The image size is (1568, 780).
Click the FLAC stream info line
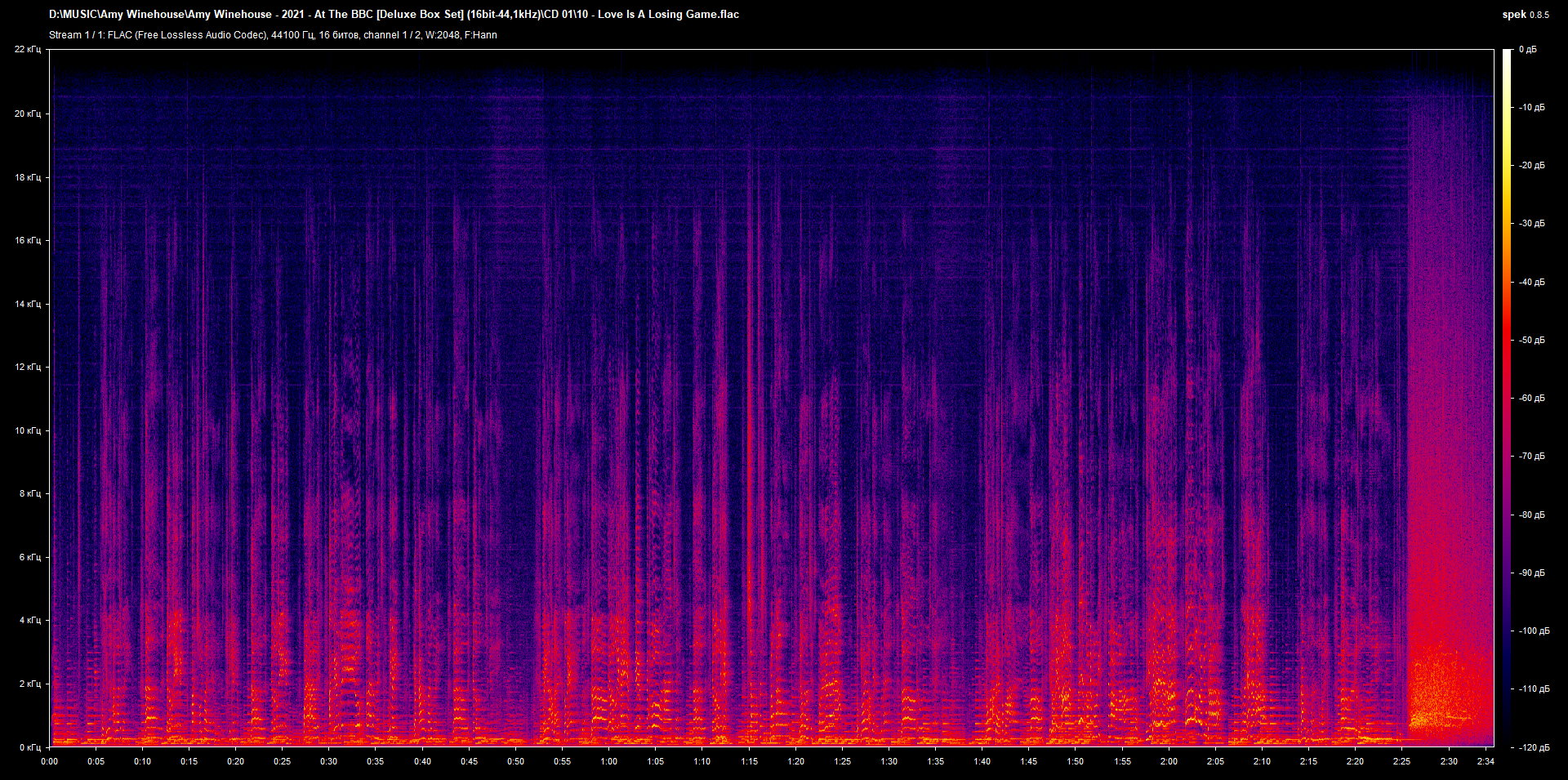[x=273, y=35]
